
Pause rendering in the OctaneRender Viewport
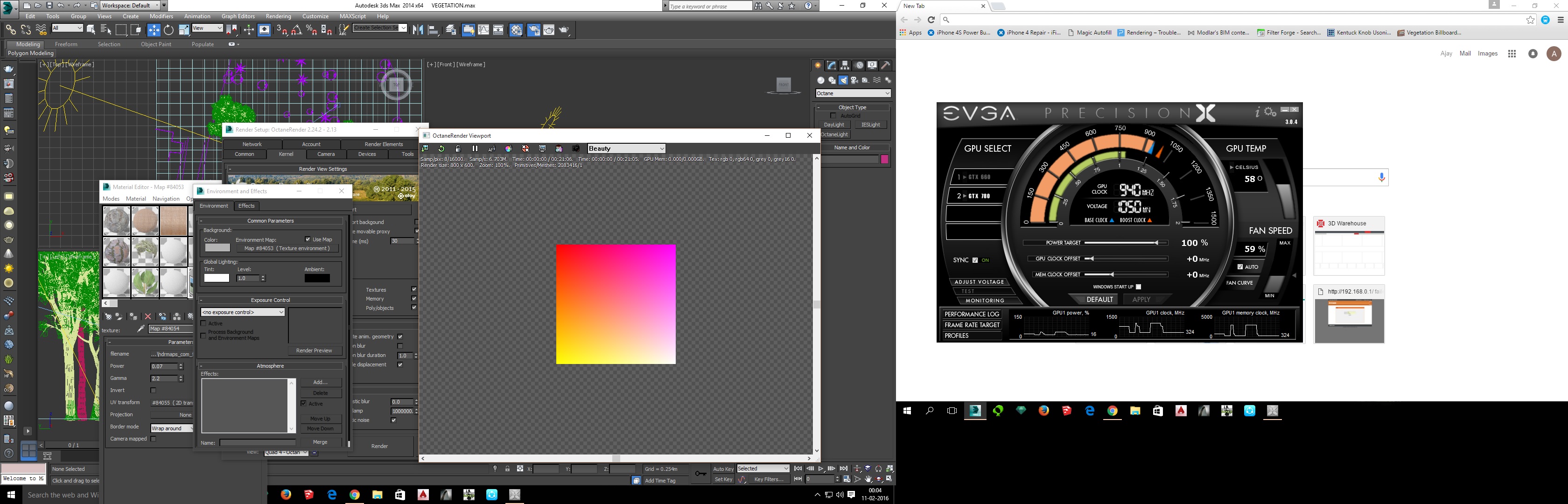(x=475, y=148)
